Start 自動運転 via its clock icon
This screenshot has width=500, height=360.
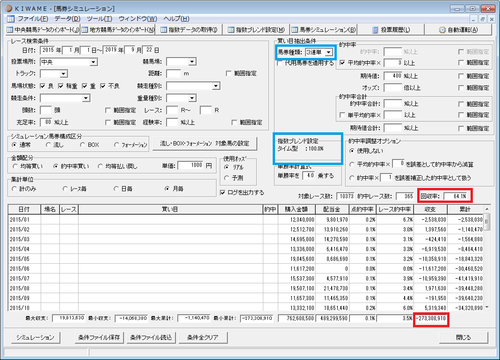[x=442, y=30]
